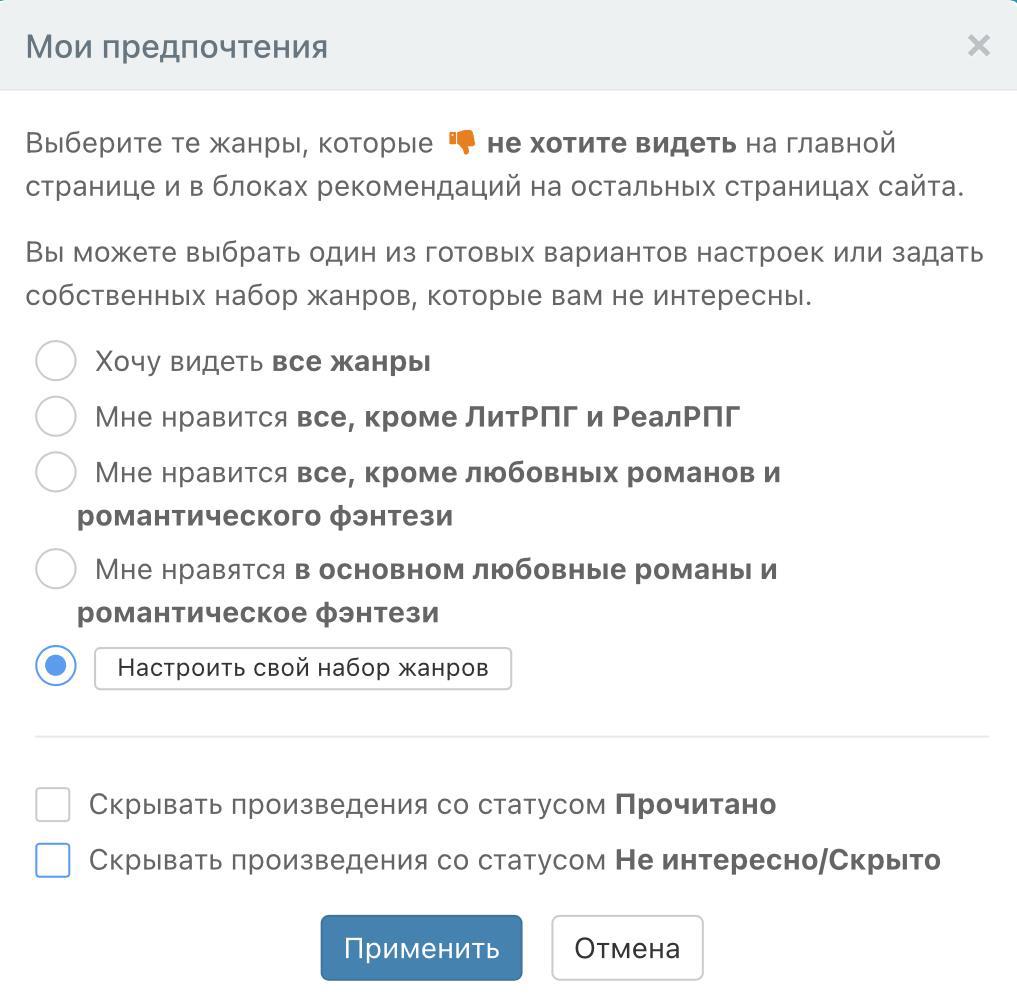Click the bold романтическое фэнтези label text
The image size is (1017, 1007).
point(258,612)
